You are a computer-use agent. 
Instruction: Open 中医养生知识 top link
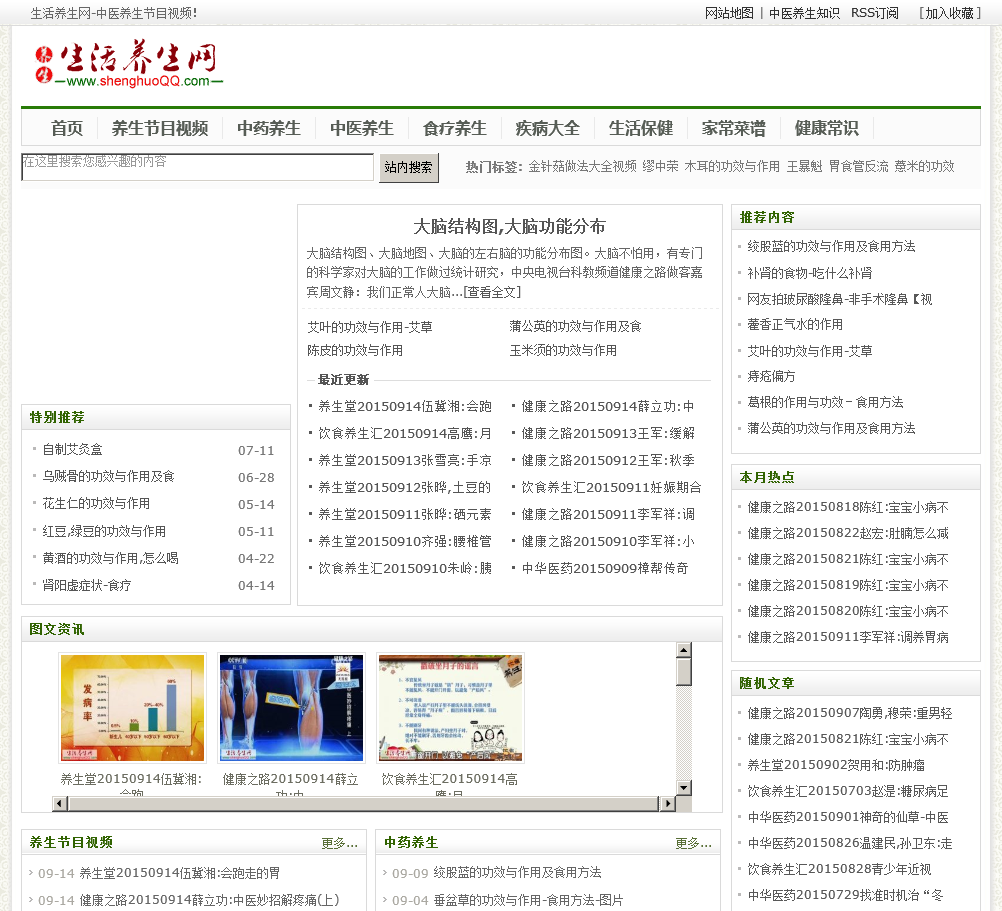pyautogui.click(x=804, y=13)
